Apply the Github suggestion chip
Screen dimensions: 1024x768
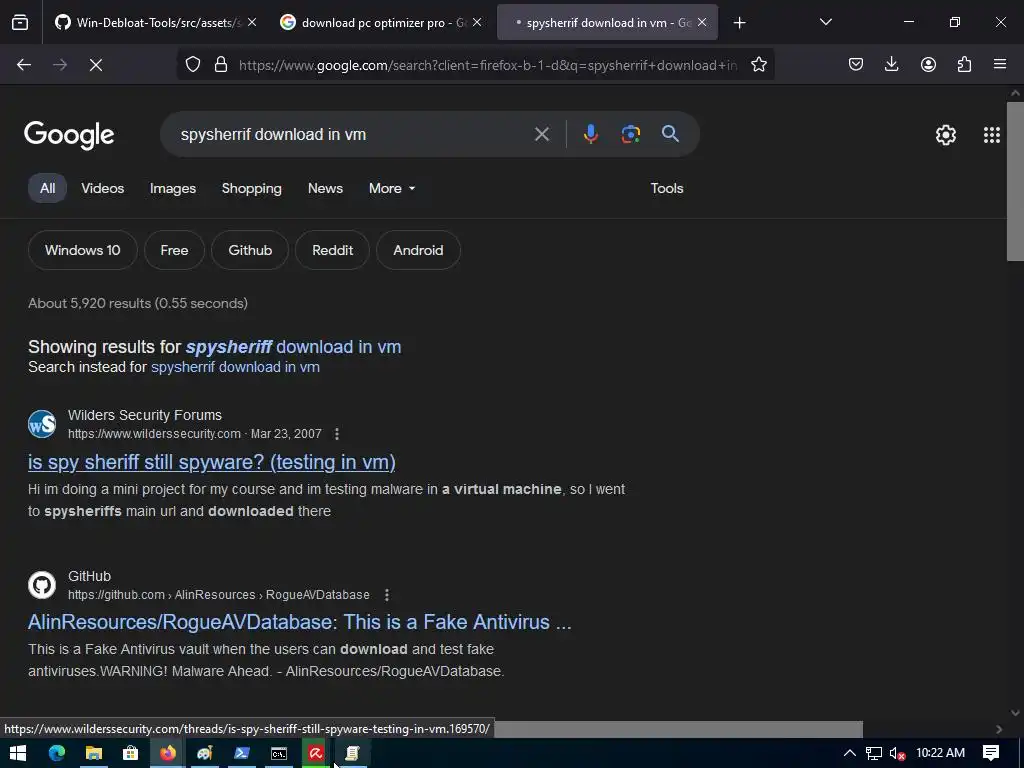coord(250,250)
